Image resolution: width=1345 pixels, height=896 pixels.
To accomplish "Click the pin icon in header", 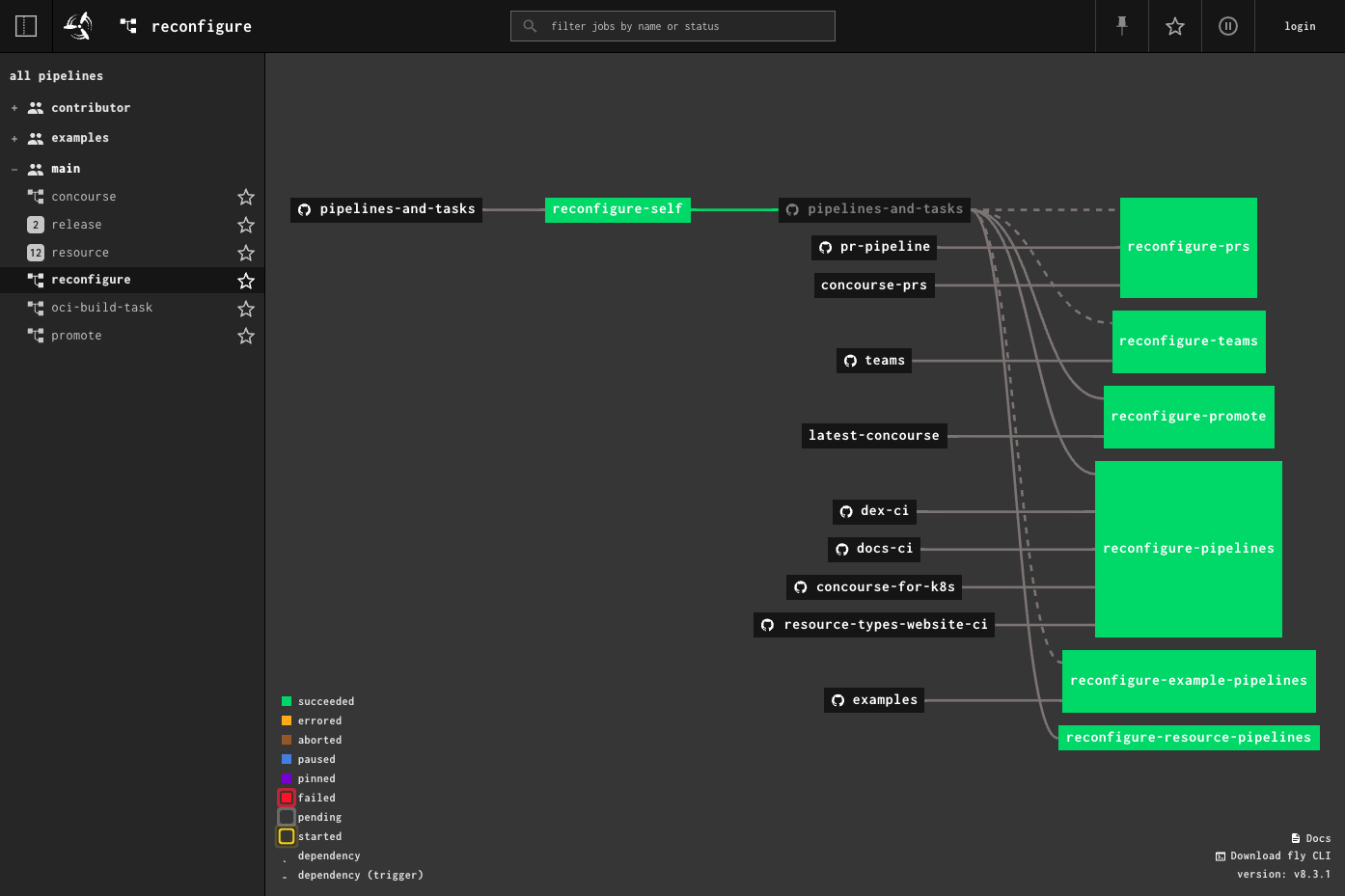I will (1122, 26).
